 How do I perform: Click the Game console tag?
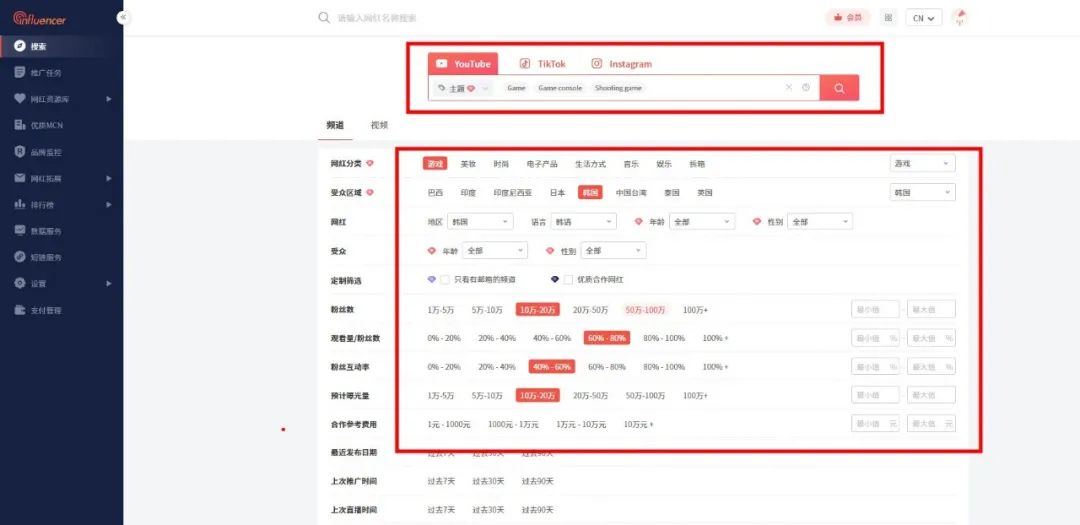click(x=560, y=88)
